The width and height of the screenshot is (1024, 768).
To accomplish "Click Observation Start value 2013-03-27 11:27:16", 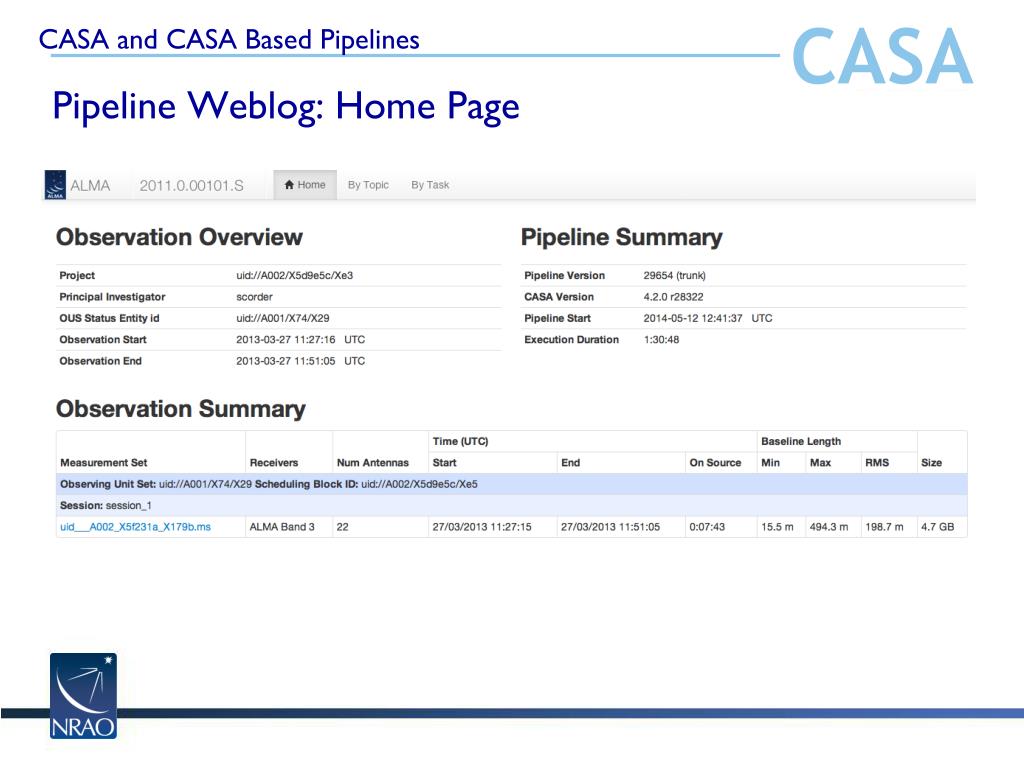I will tap(285, 340).
